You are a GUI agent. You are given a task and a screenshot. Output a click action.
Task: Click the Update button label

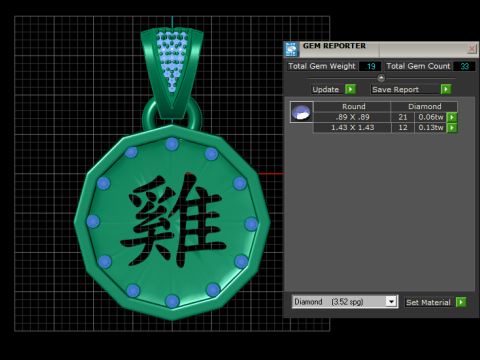pos(326,89)
